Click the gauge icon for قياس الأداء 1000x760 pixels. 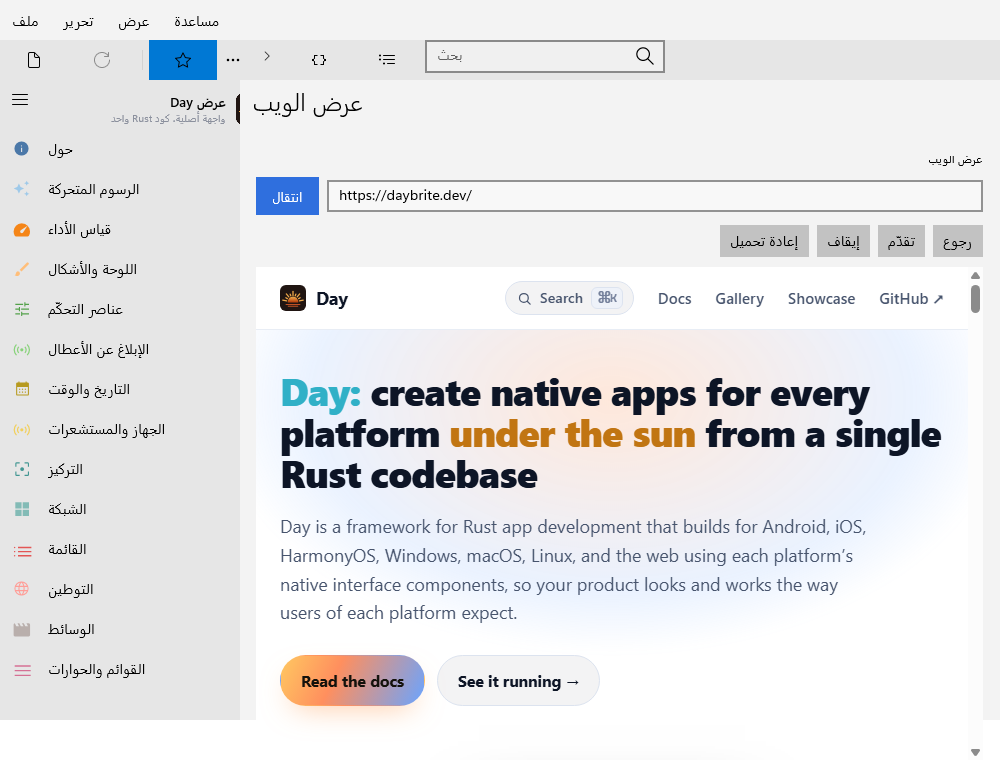tap(22, 230)
